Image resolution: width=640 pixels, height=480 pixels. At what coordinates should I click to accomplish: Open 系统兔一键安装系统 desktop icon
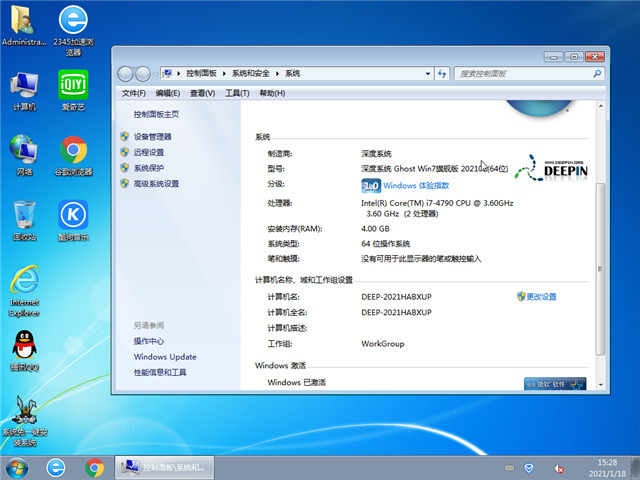point(24,420)
